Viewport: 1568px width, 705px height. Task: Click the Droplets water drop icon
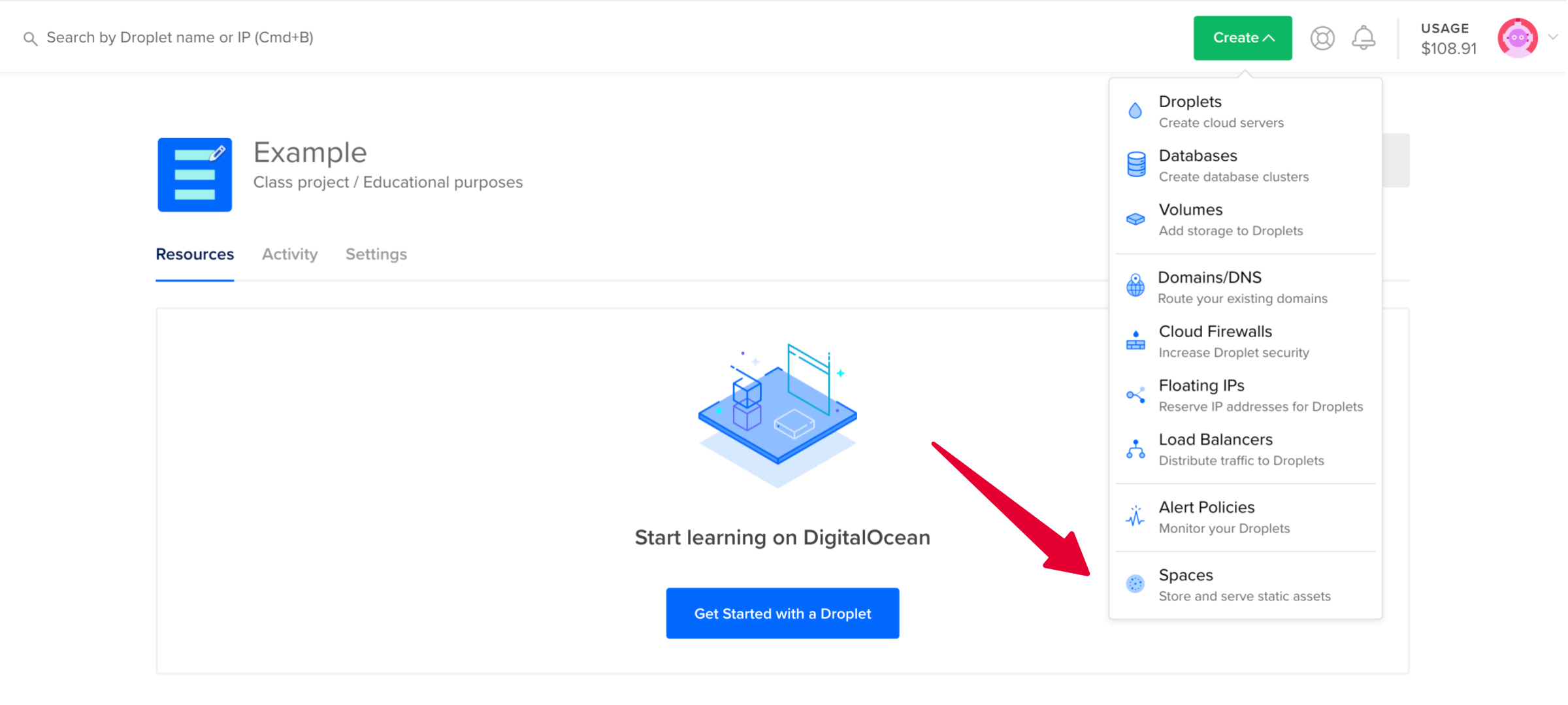[x=1135, y=111]
